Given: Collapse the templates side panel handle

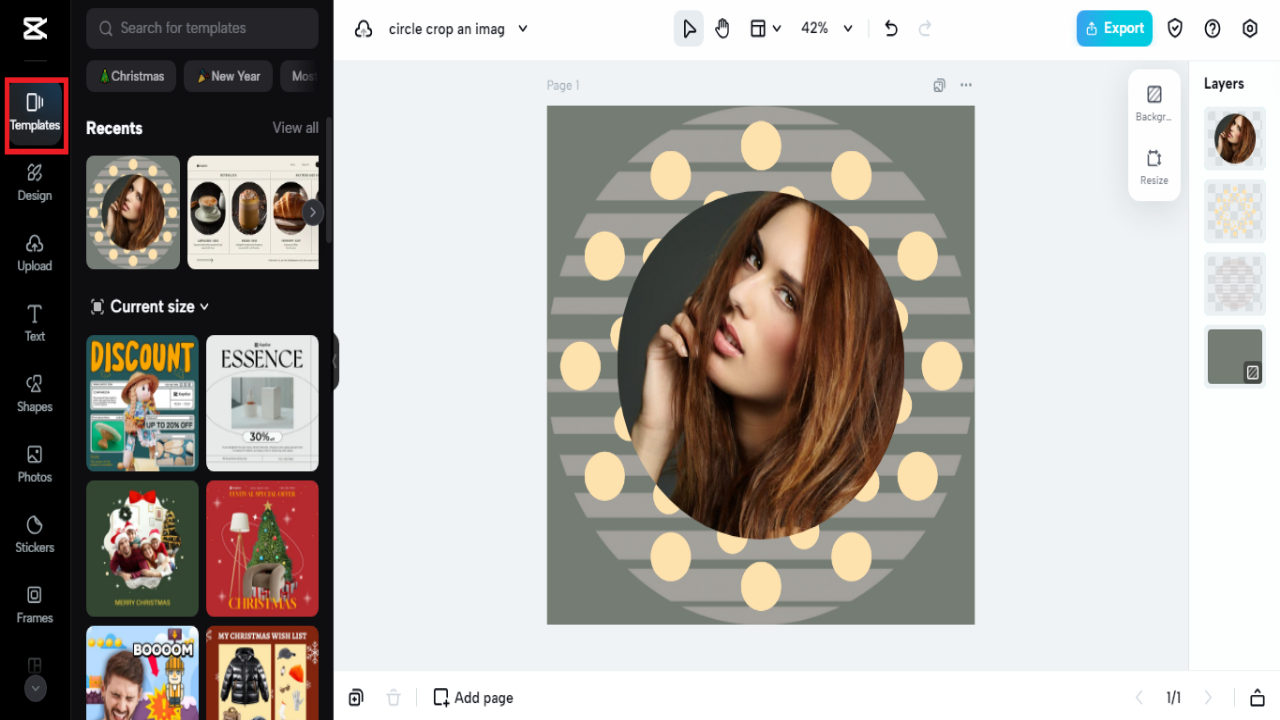Looking at the screenshot, I should pyautogui.click(x=335, y=361).
